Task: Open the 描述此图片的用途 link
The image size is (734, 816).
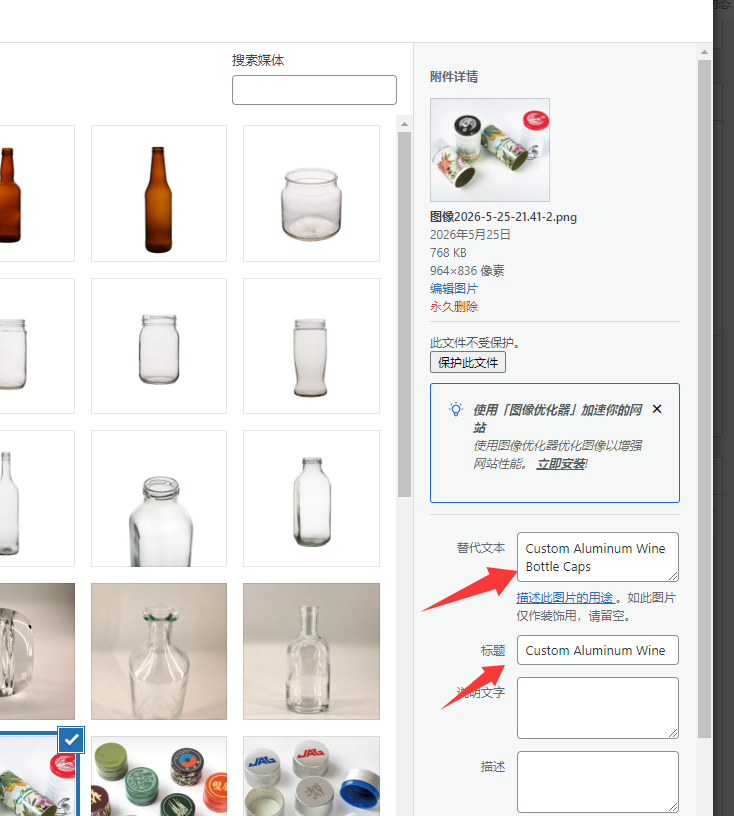Action: [x=565, y=598]
